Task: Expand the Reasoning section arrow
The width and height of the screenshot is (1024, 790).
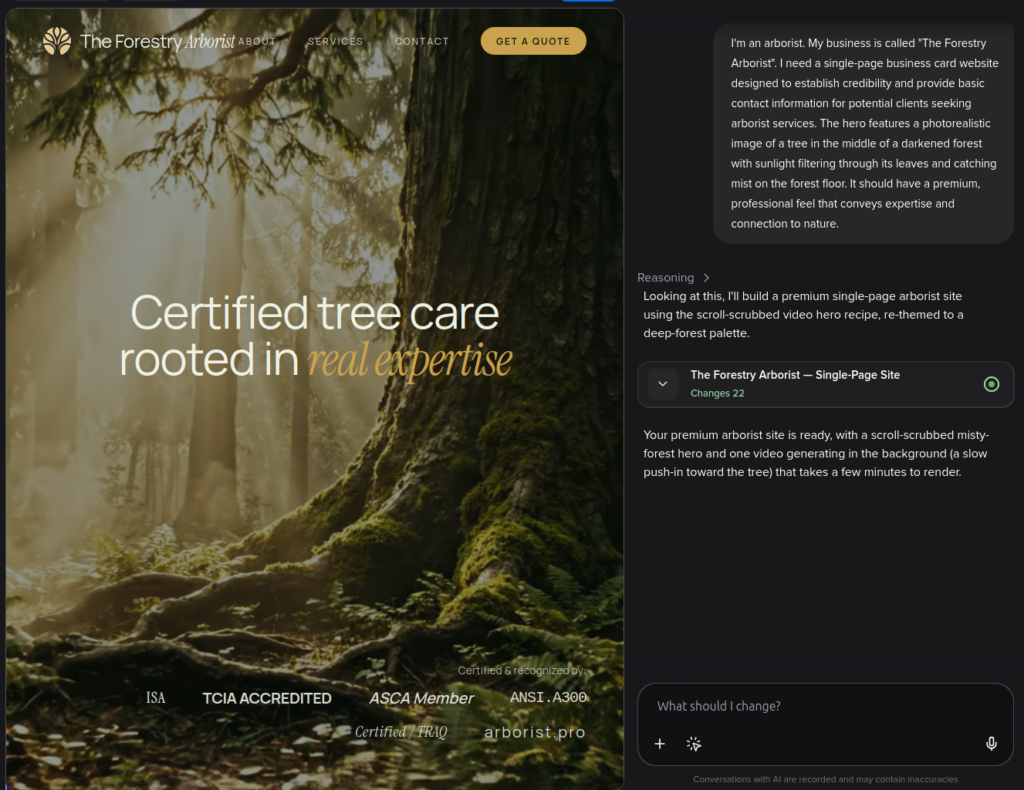Action: tap(706, 277)
